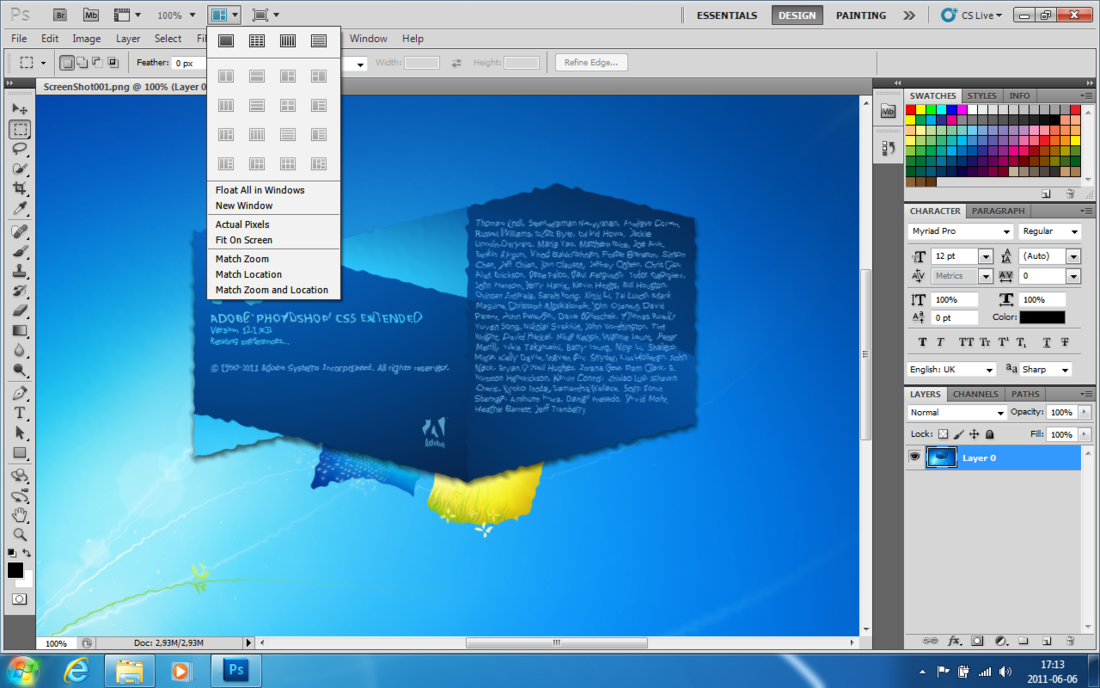
Task: Select the Spot Healing Brush tool
Action: click(20, 231)
